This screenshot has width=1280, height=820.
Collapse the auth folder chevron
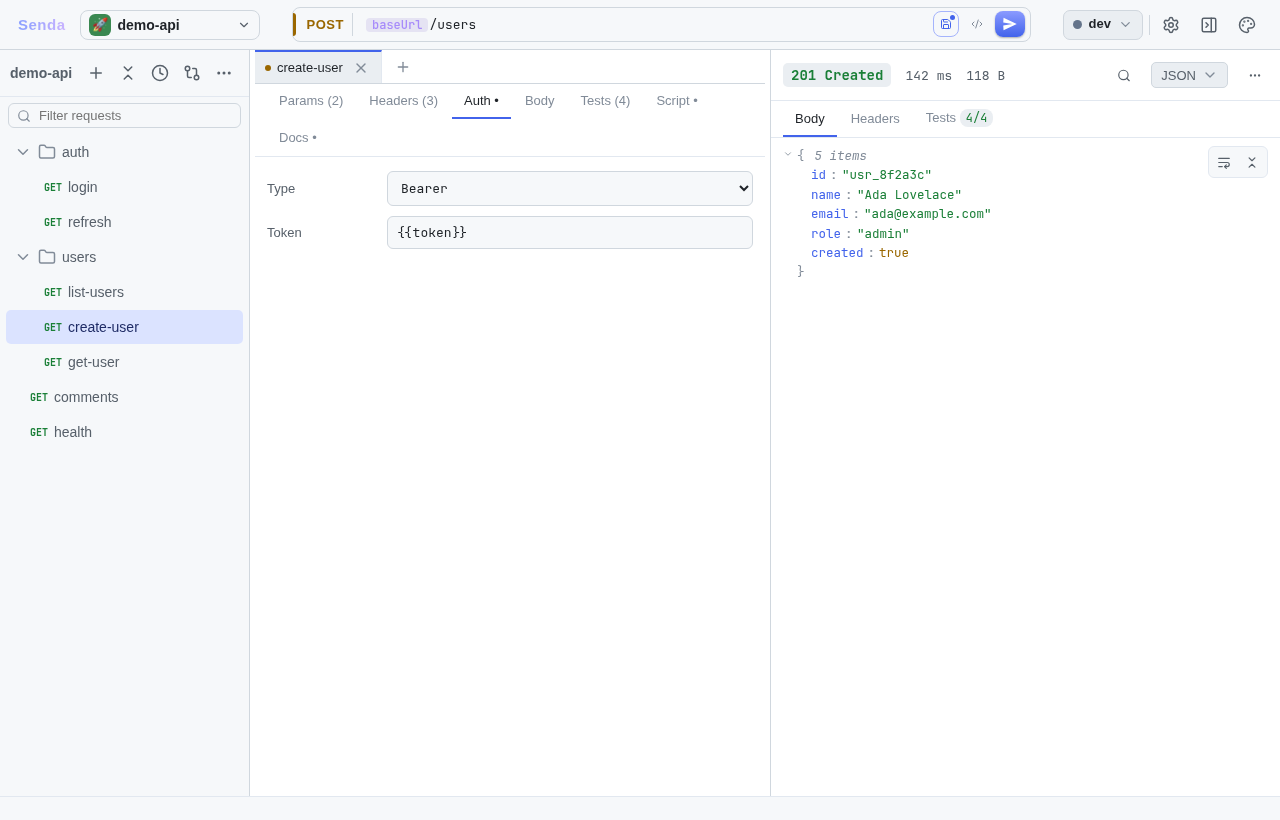click(x=23, y=152)
